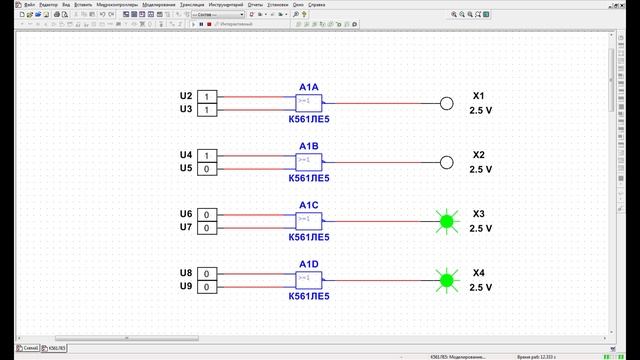Click the redo arrow icon
640x360 pixels.
click(111, 14)
